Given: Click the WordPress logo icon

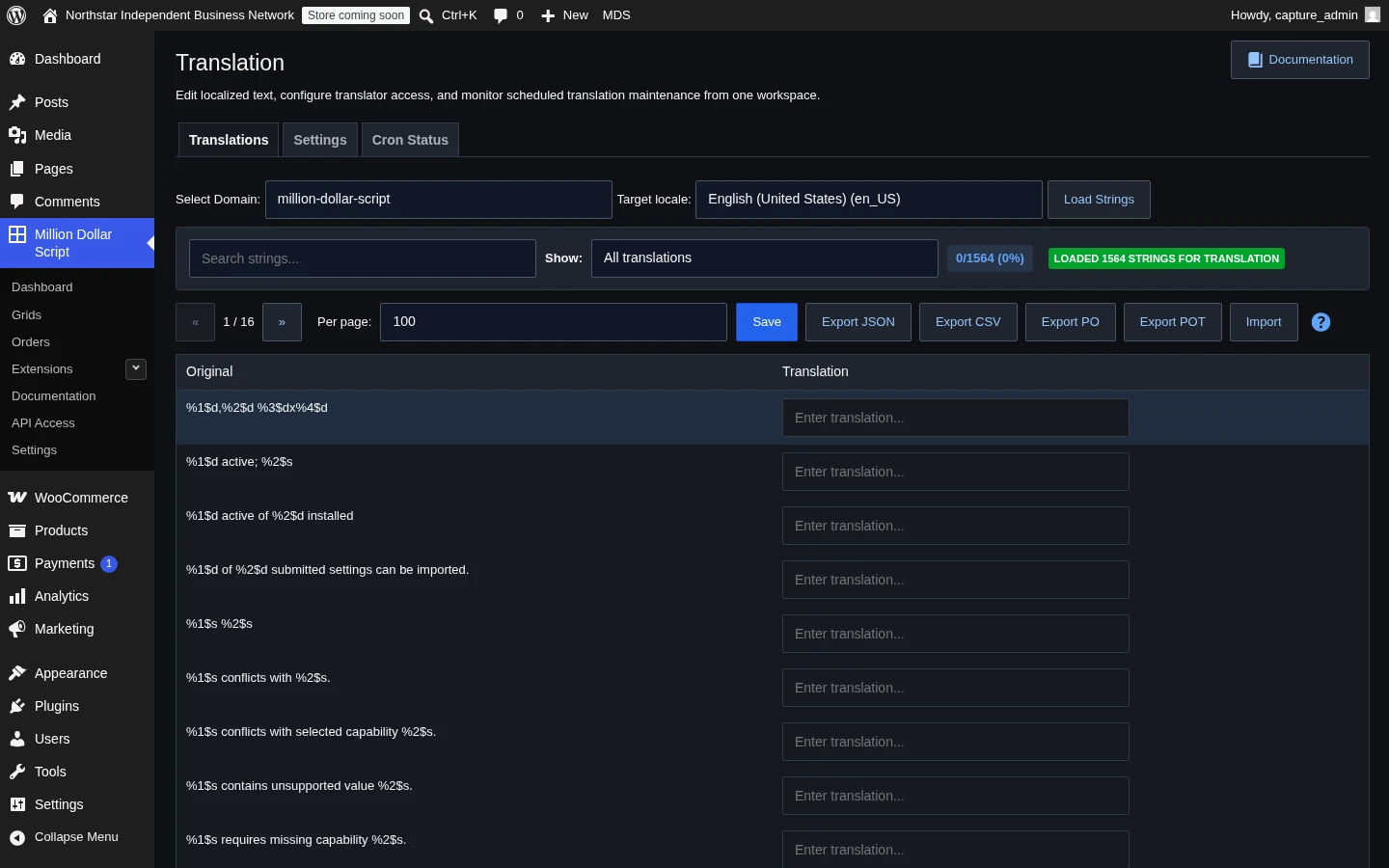Looking at the screenshot, I should click(16, 15).
